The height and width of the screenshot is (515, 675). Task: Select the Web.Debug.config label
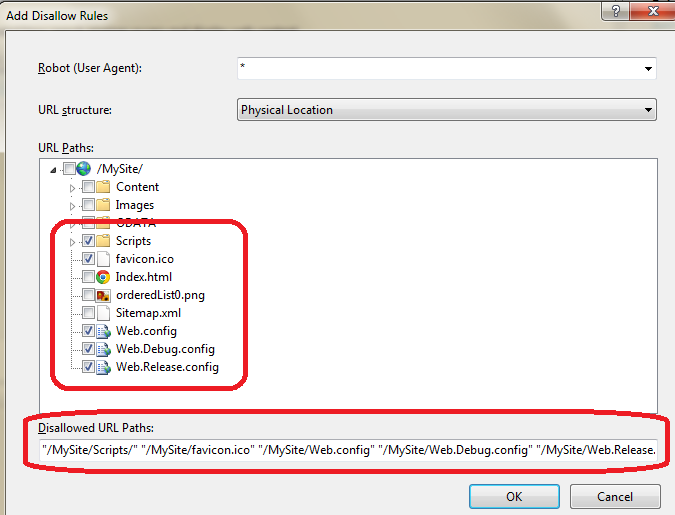tap(165, 349)
